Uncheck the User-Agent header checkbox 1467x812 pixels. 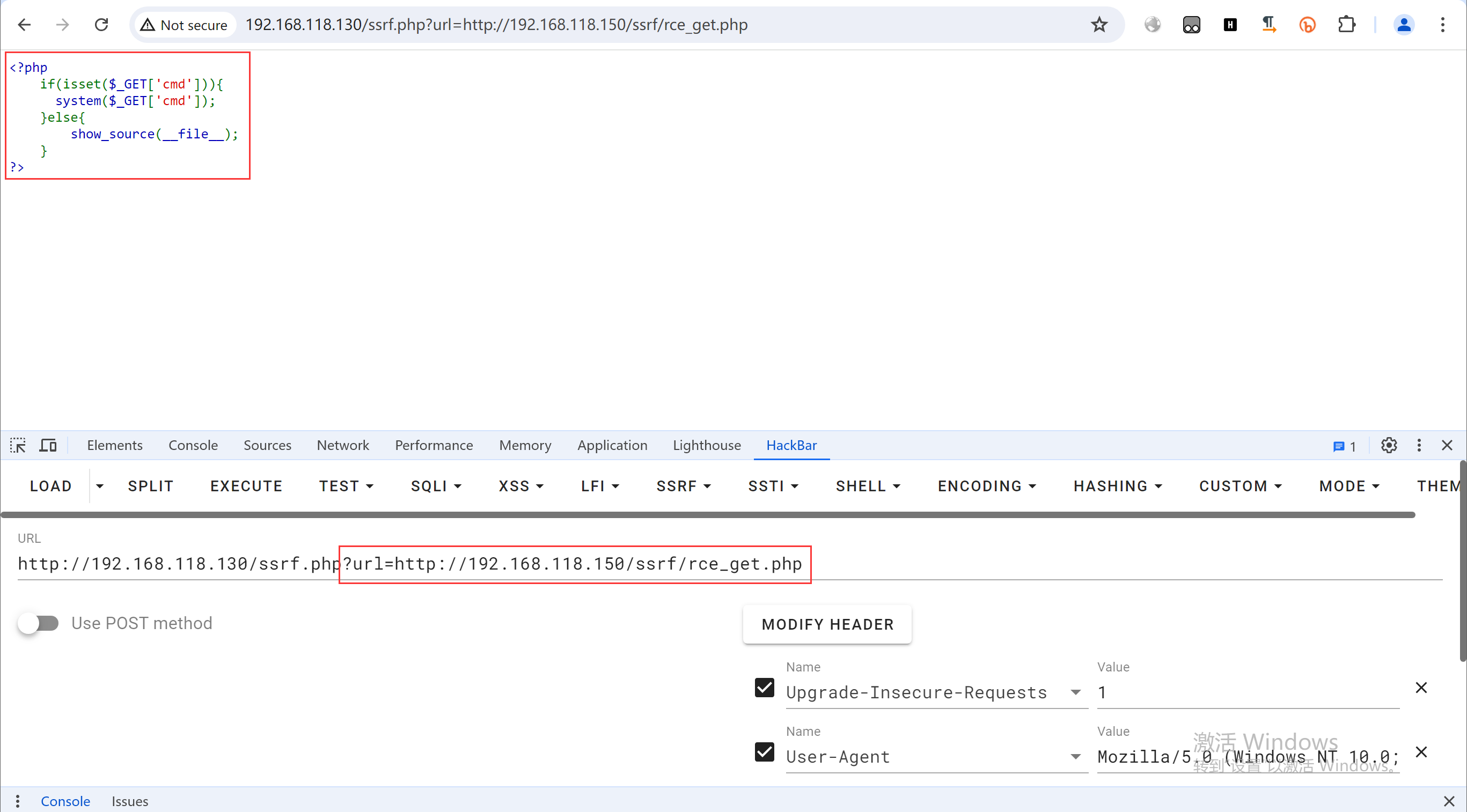pyautogui.click(x=764, y=752)
